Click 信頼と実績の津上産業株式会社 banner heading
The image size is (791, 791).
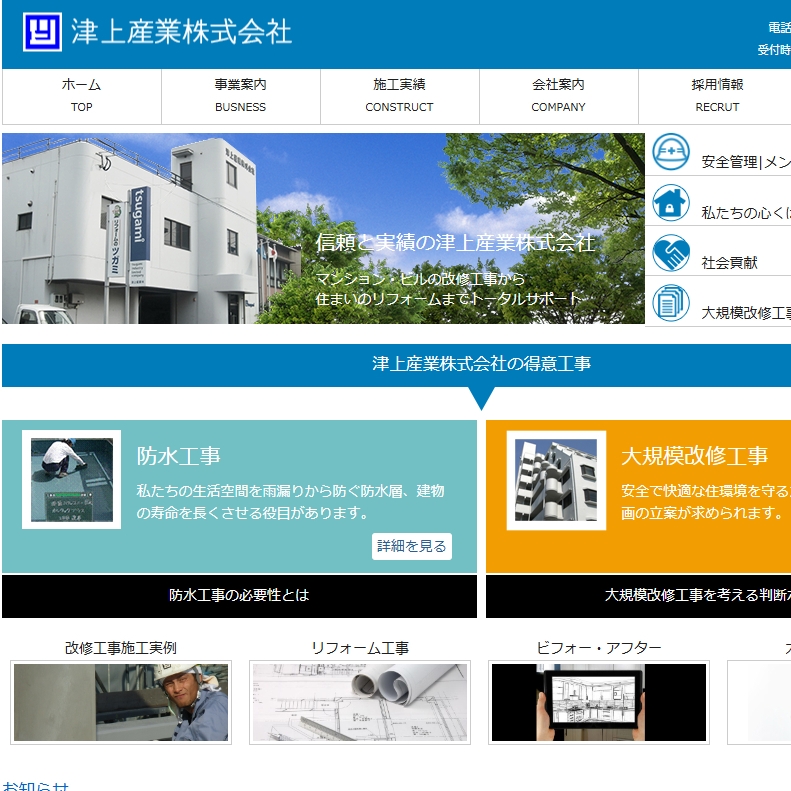click(455, 243)
